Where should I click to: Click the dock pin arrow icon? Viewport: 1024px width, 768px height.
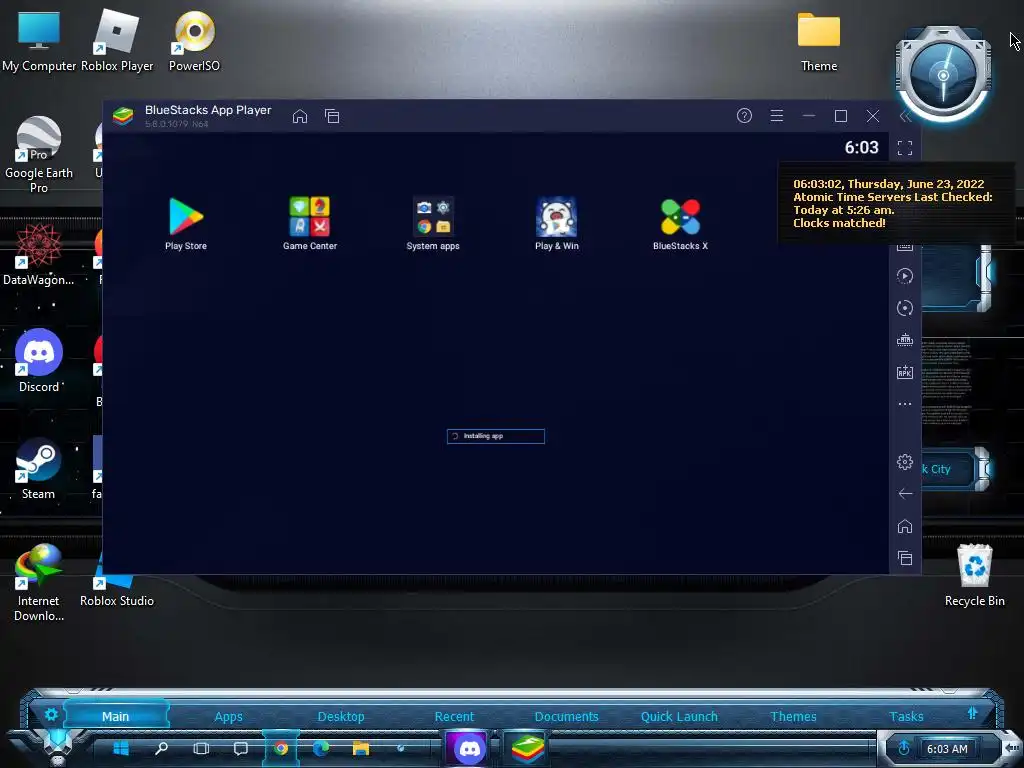[972, 713]
